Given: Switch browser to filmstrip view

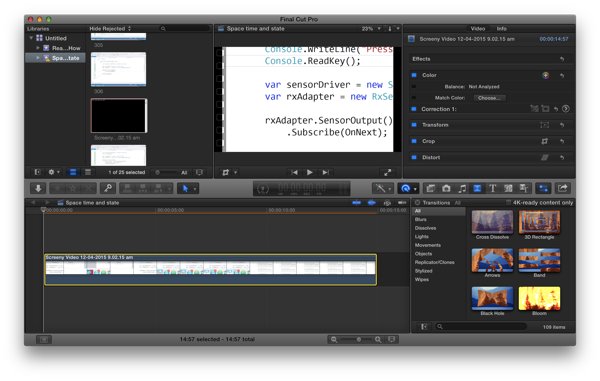Looking at the screenshot, I should [x=73, y=173].
